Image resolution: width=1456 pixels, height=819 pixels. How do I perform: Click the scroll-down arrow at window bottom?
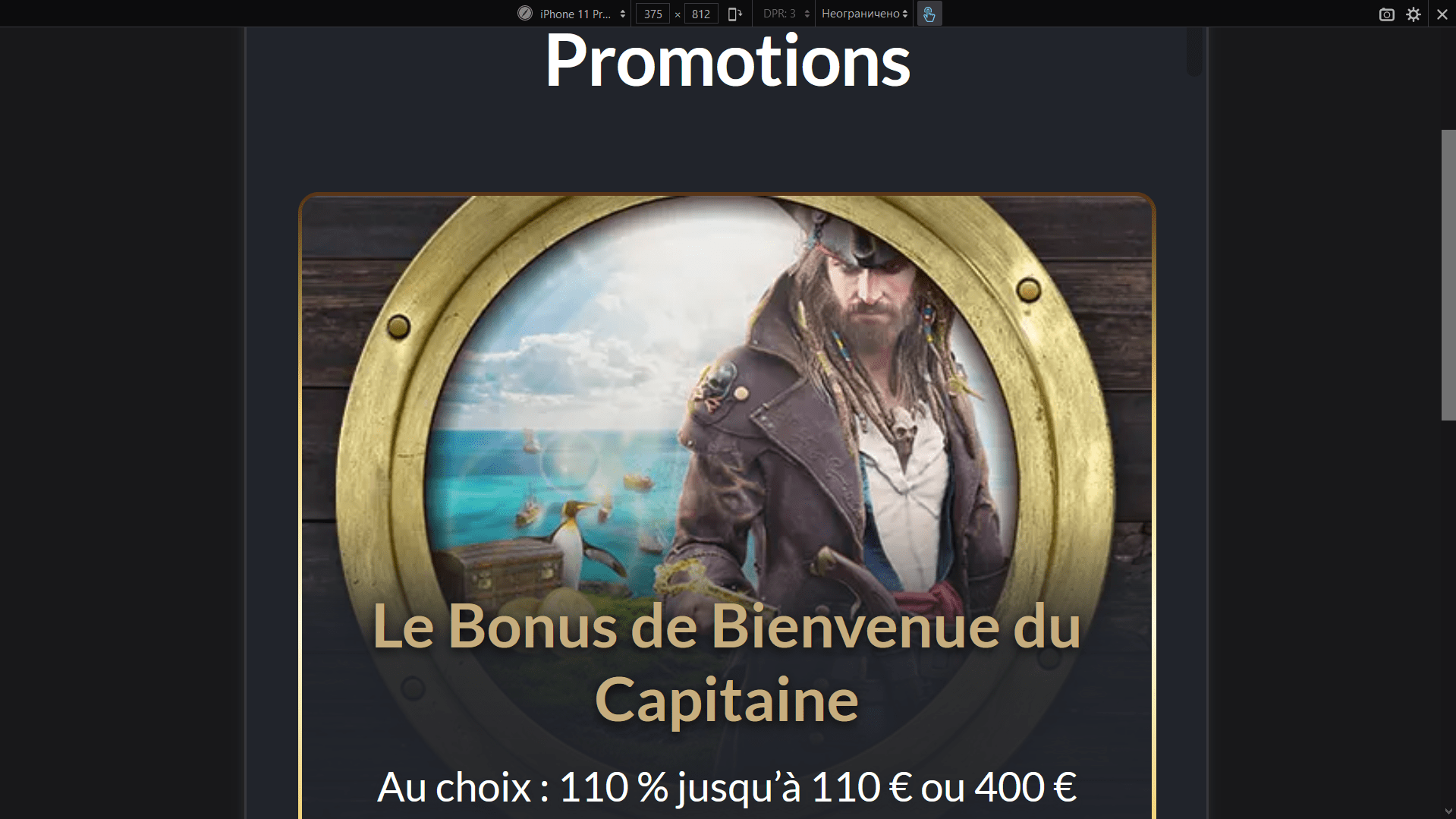coord(1448,811)
